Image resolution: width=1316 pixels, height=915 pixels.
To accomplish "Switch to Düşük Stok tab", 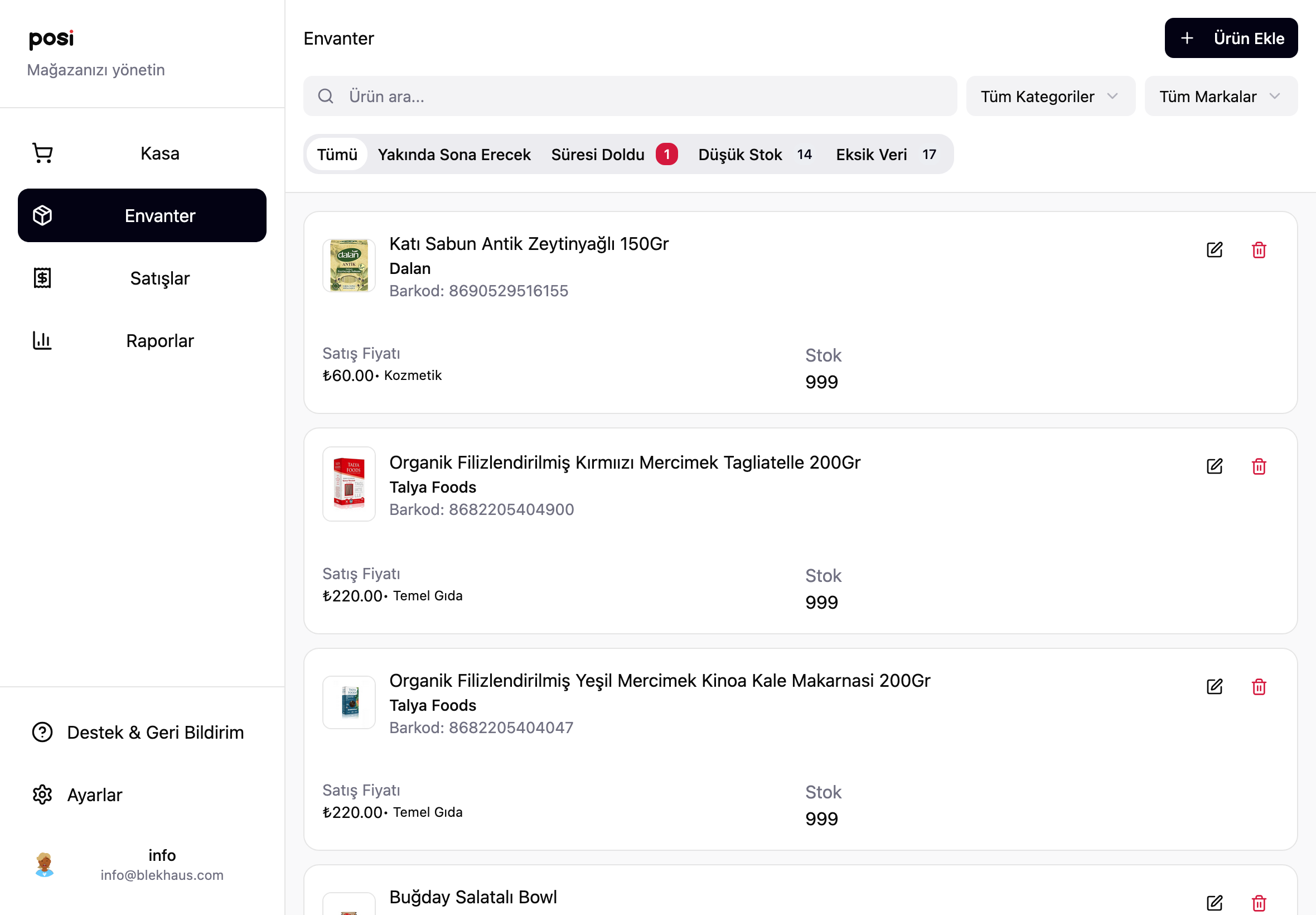I will tap(756, 154).
